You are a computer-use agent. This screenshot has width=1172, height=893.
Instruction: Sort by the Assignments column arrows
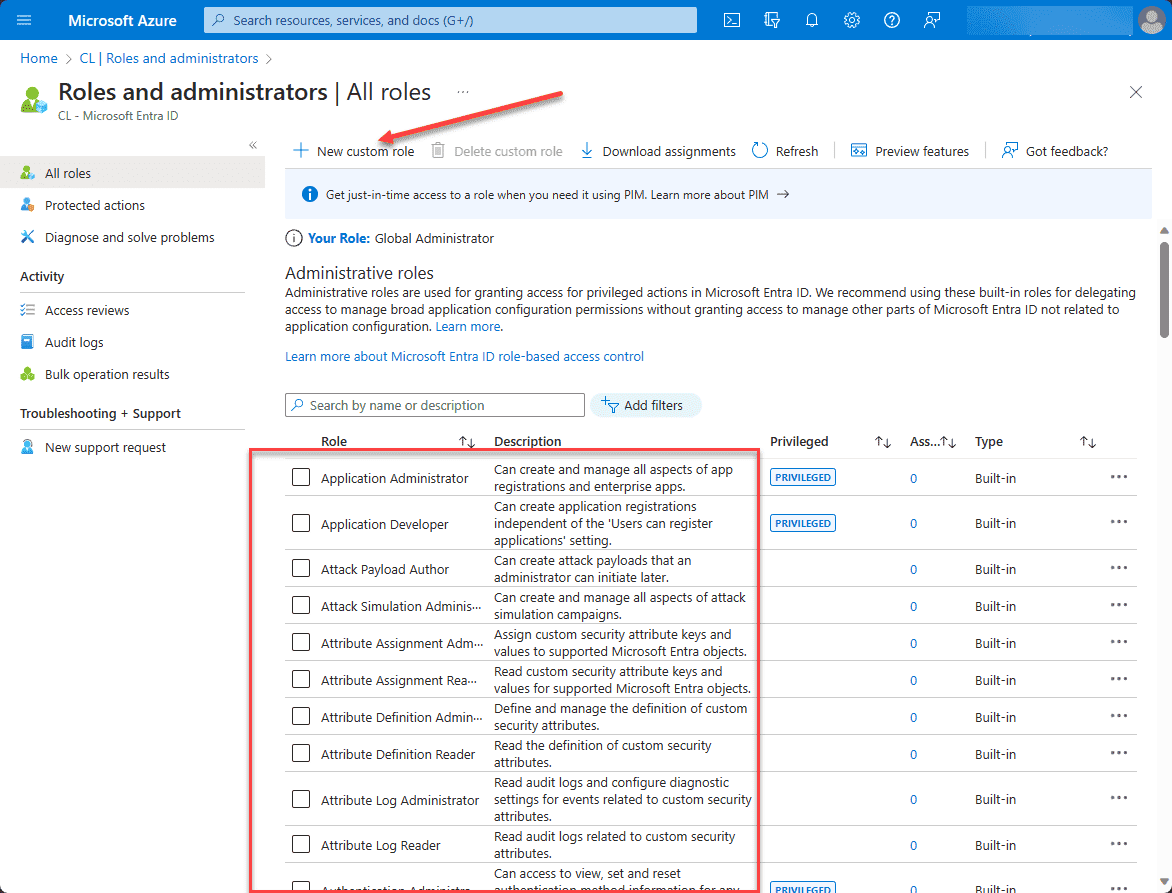click(x=948, y=442)
